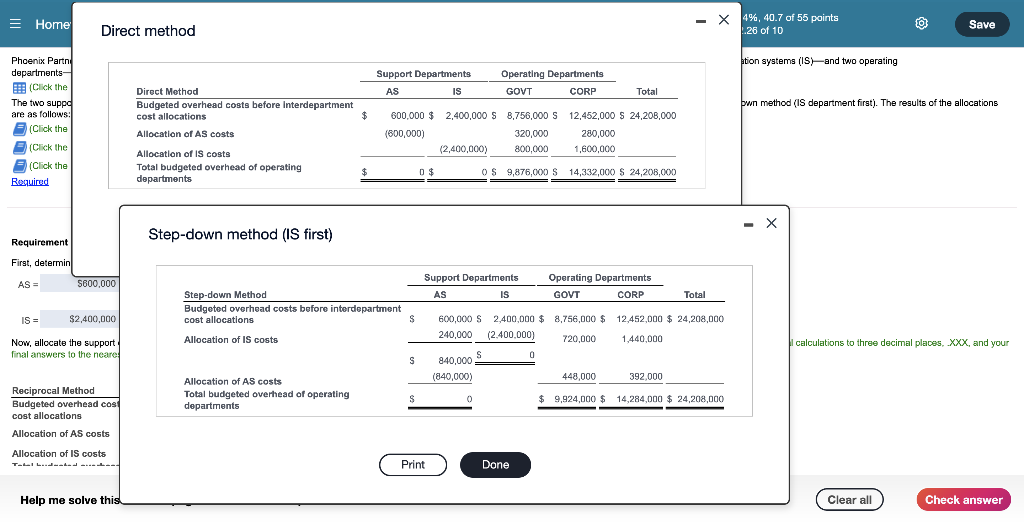Select CORP total 14,332,000 in Direct method

[592, 172]
